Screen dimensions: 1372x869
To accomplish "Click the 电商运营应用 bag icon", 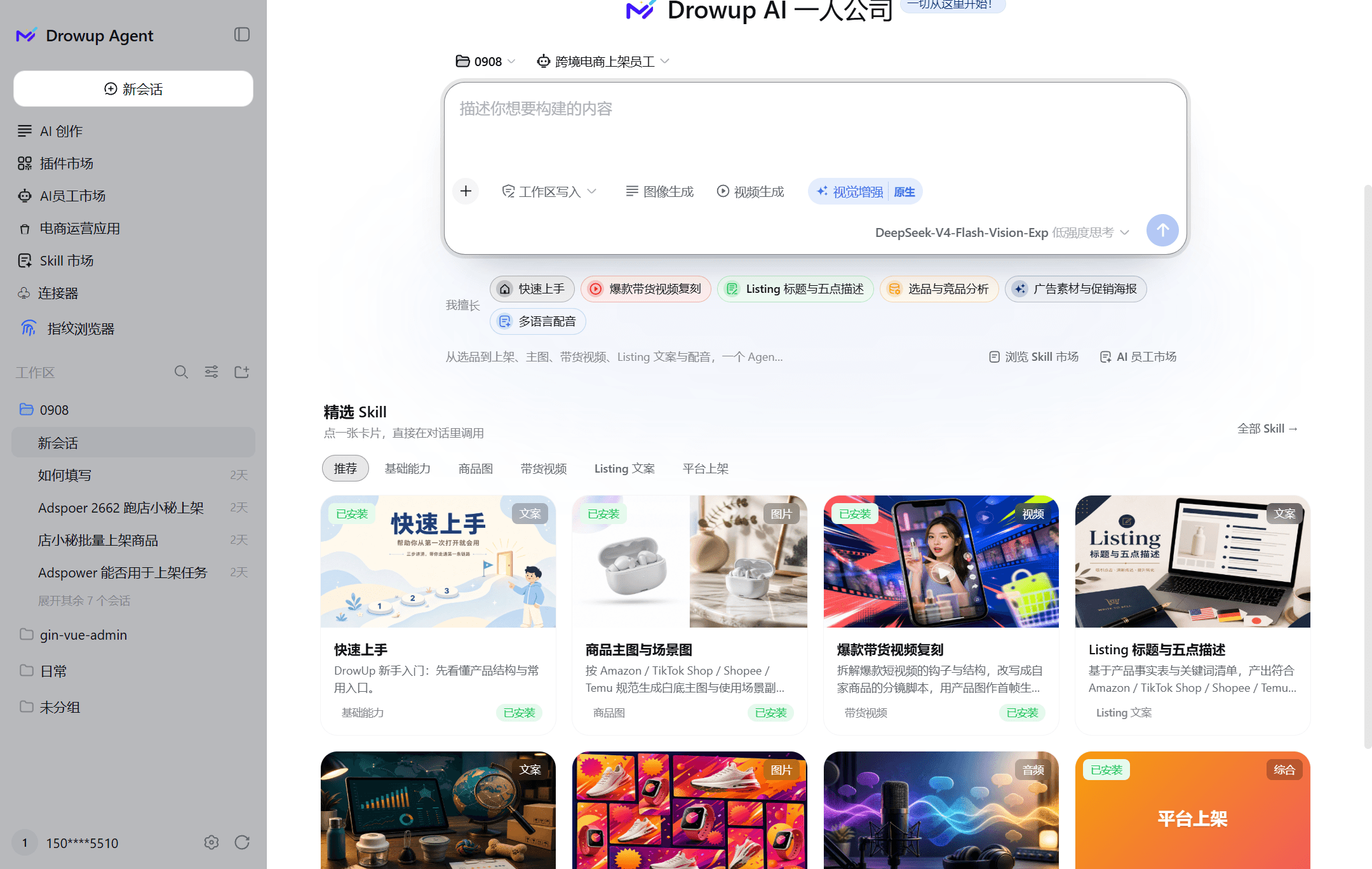I will [x=25, y=229].
